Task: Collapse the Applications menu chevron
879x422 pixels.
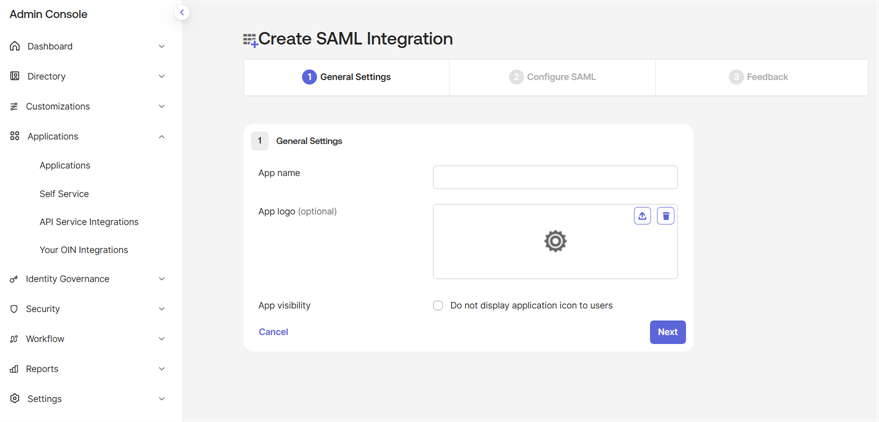Action: (x=161, y=136)
